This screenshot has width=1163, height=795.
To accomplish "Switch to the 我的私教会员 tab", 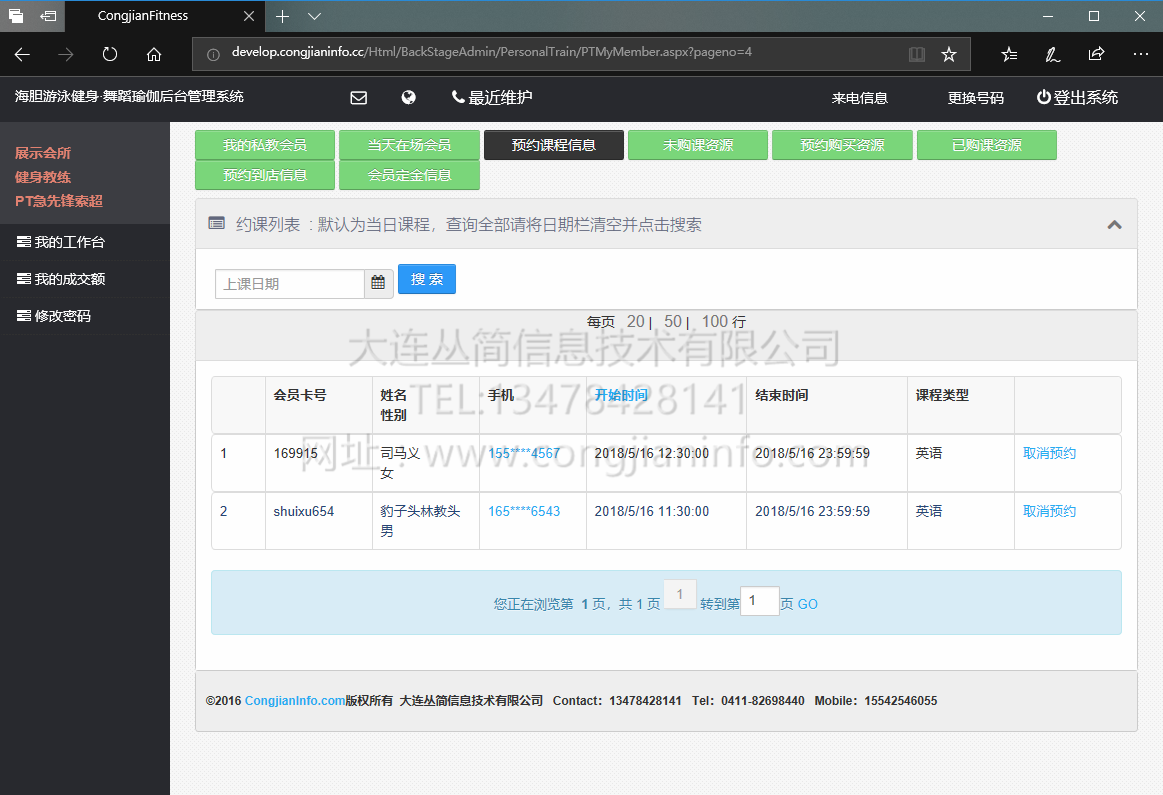I will coord(265,145).
